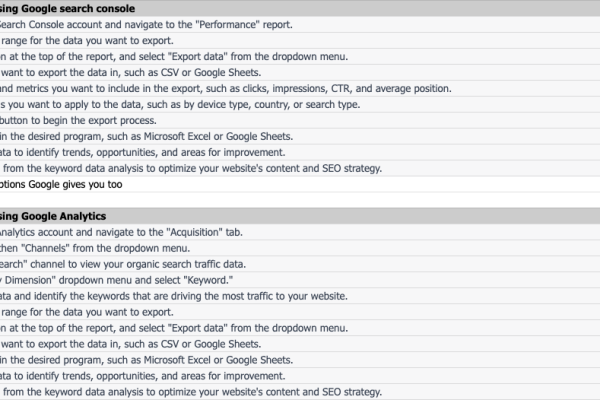This screenshot has height=400, width=600.
Task: Click the 'options Google gives you too' row
Action: tap(300, 184)
